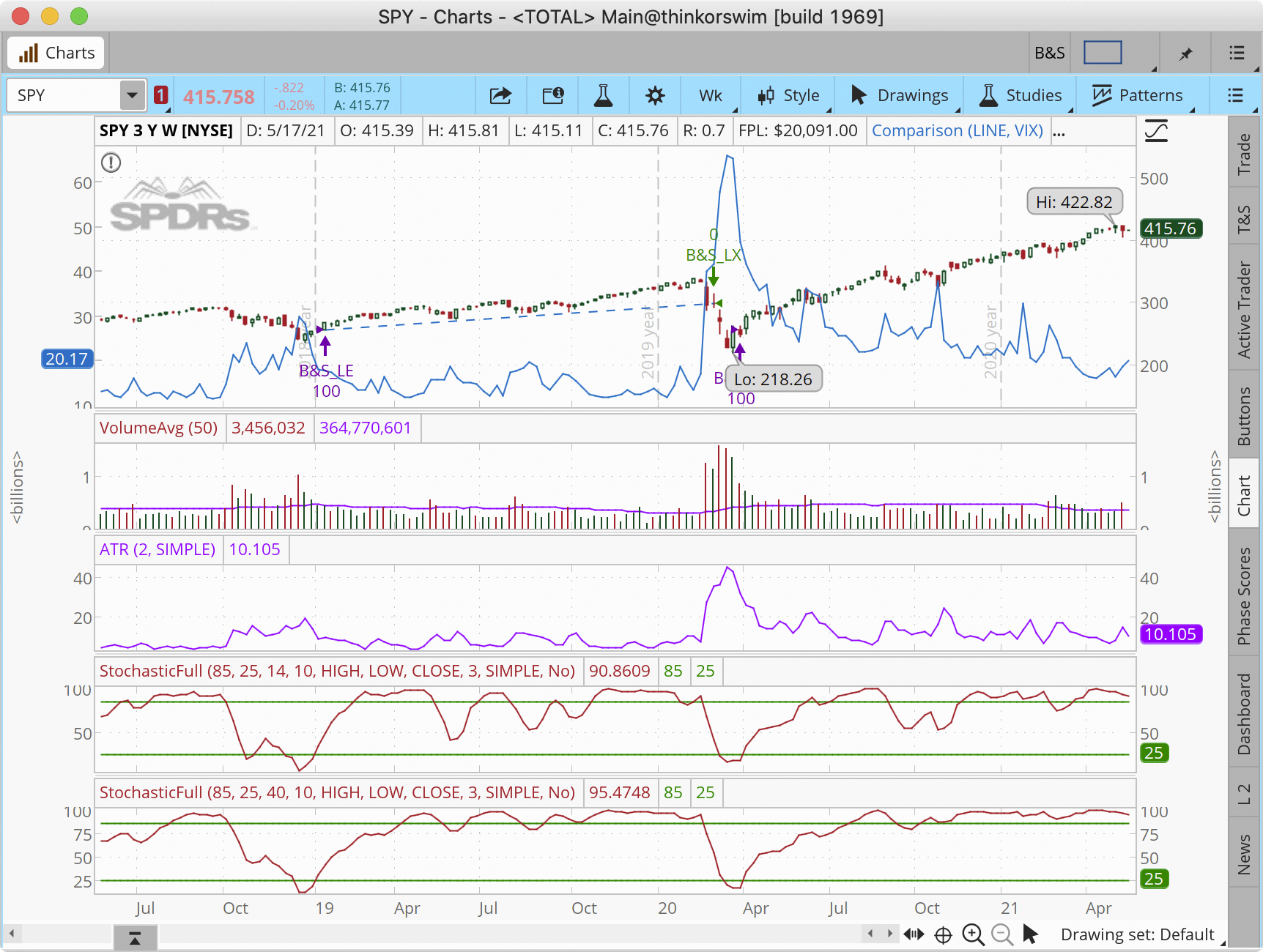Open the L 2 sidebar tab

(x=1244, y=794)
